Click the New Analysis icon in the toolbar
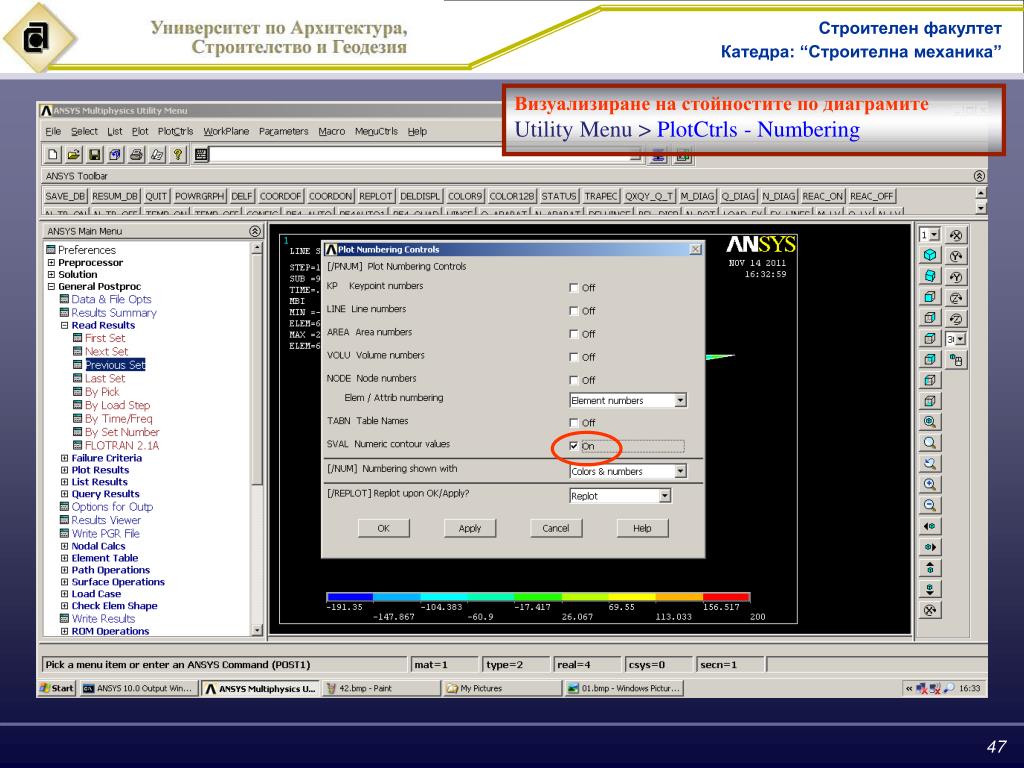Image resolution: width=1024 pixels, height=768 pixels. (53, 154)
